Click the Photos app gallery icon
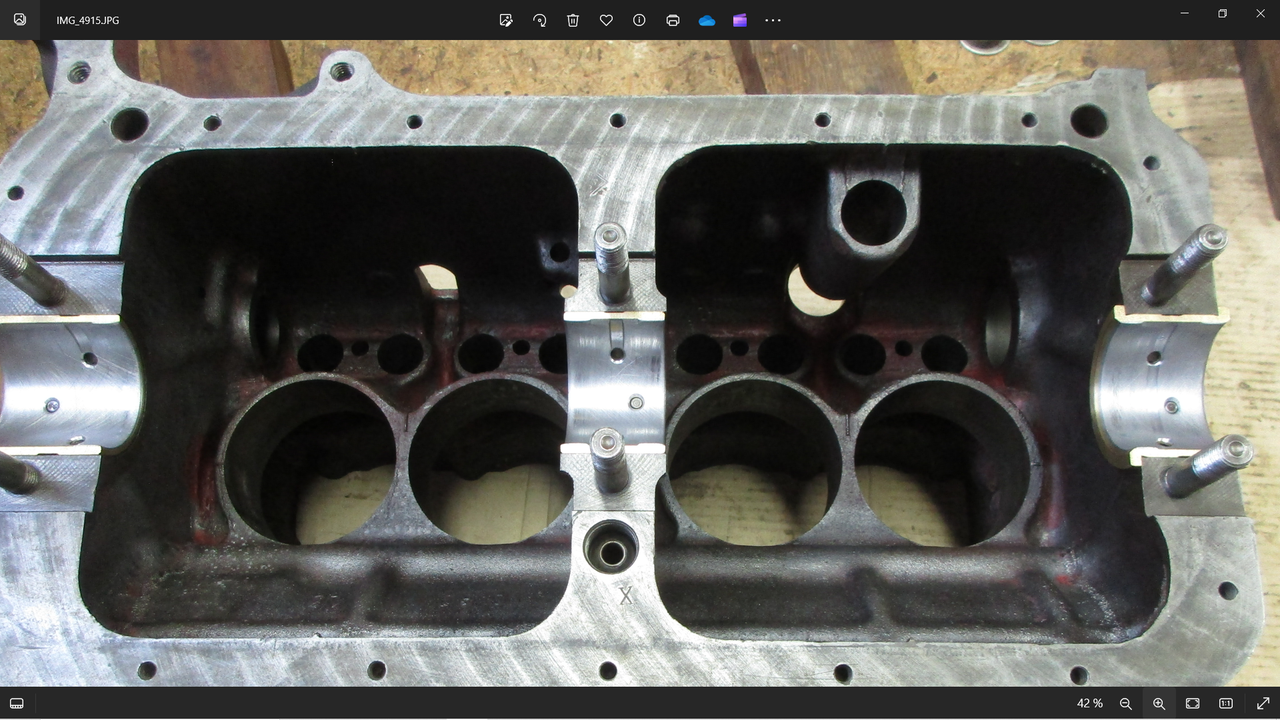Viewport: 1280px width, 720px height. click(20, 20)
